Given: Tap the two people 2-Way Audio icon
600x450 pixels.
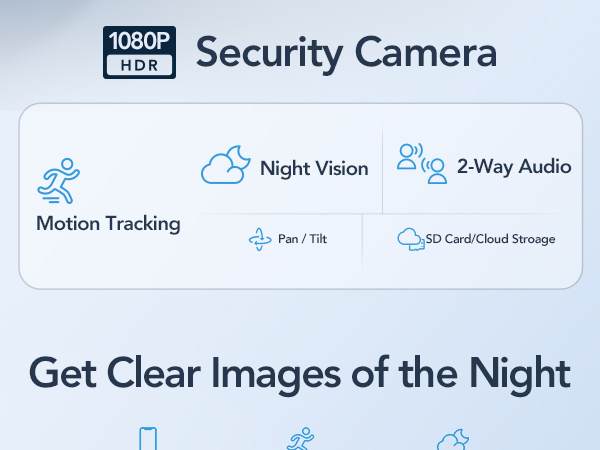Looking at the screenshot, I should point(422,164).
